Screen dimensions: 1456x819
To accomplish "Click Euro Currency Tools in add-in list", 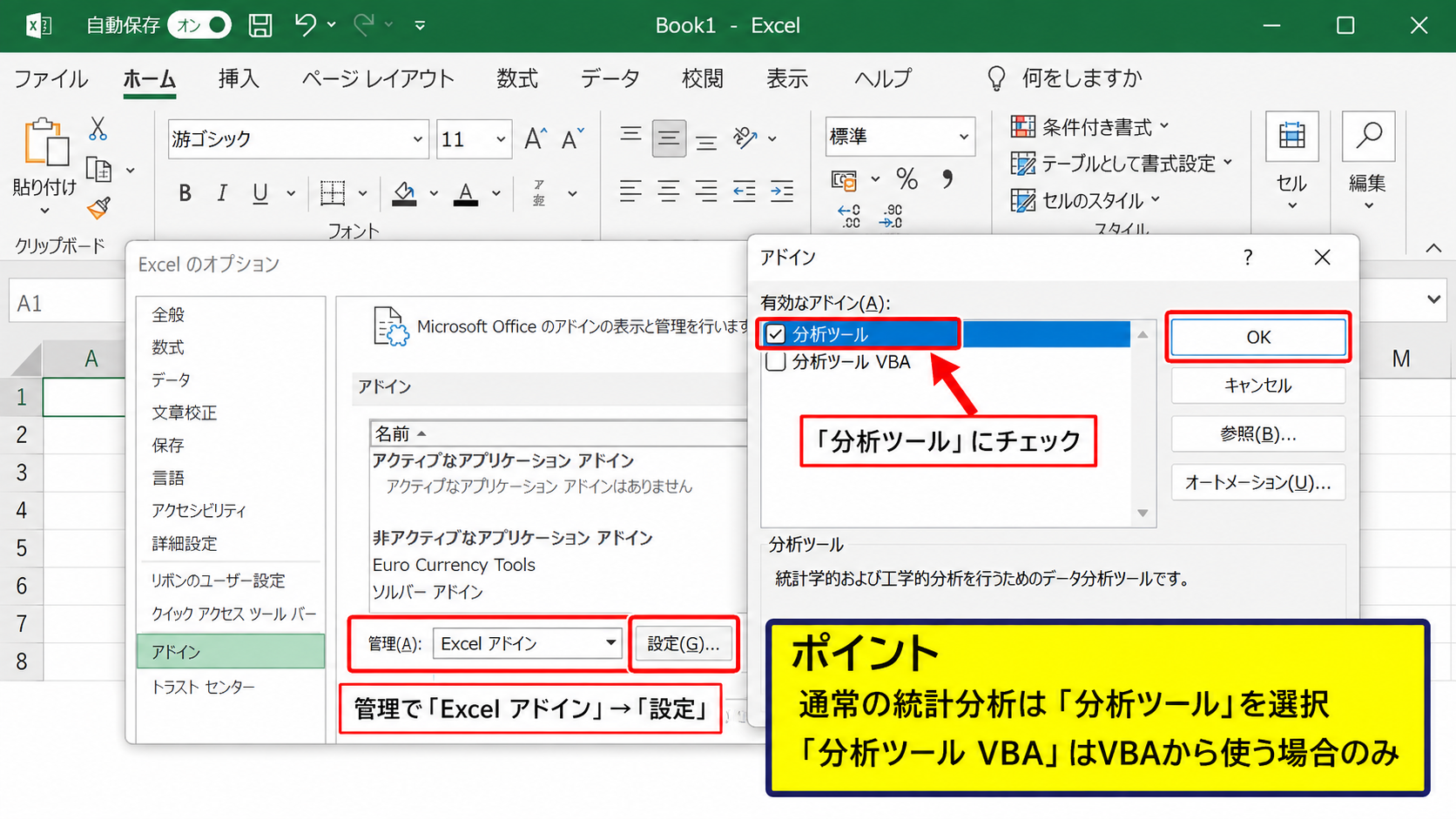I will (454, 565).
